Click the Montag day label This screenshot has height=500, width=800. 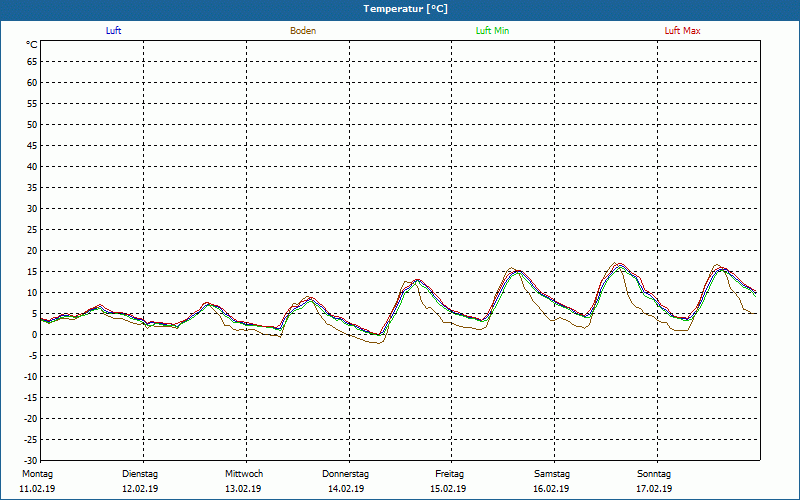point(37,474)
